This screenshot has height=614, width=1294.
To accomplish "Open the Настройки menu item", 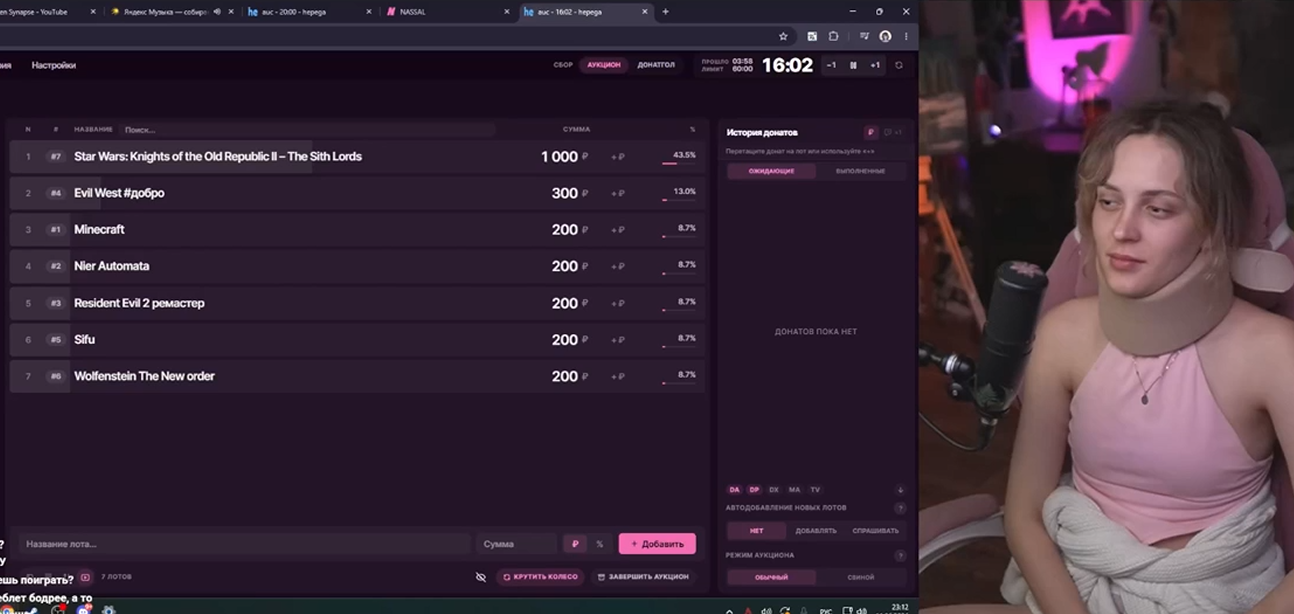I will click(54, 65).
